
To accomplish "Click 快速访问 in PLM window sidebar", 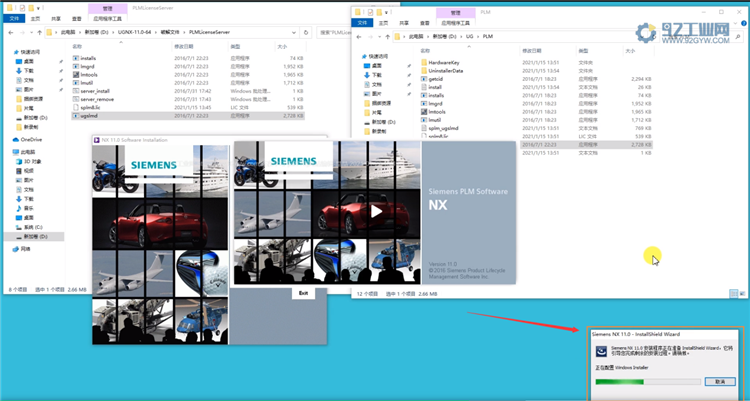I will [x=378, y=56].
